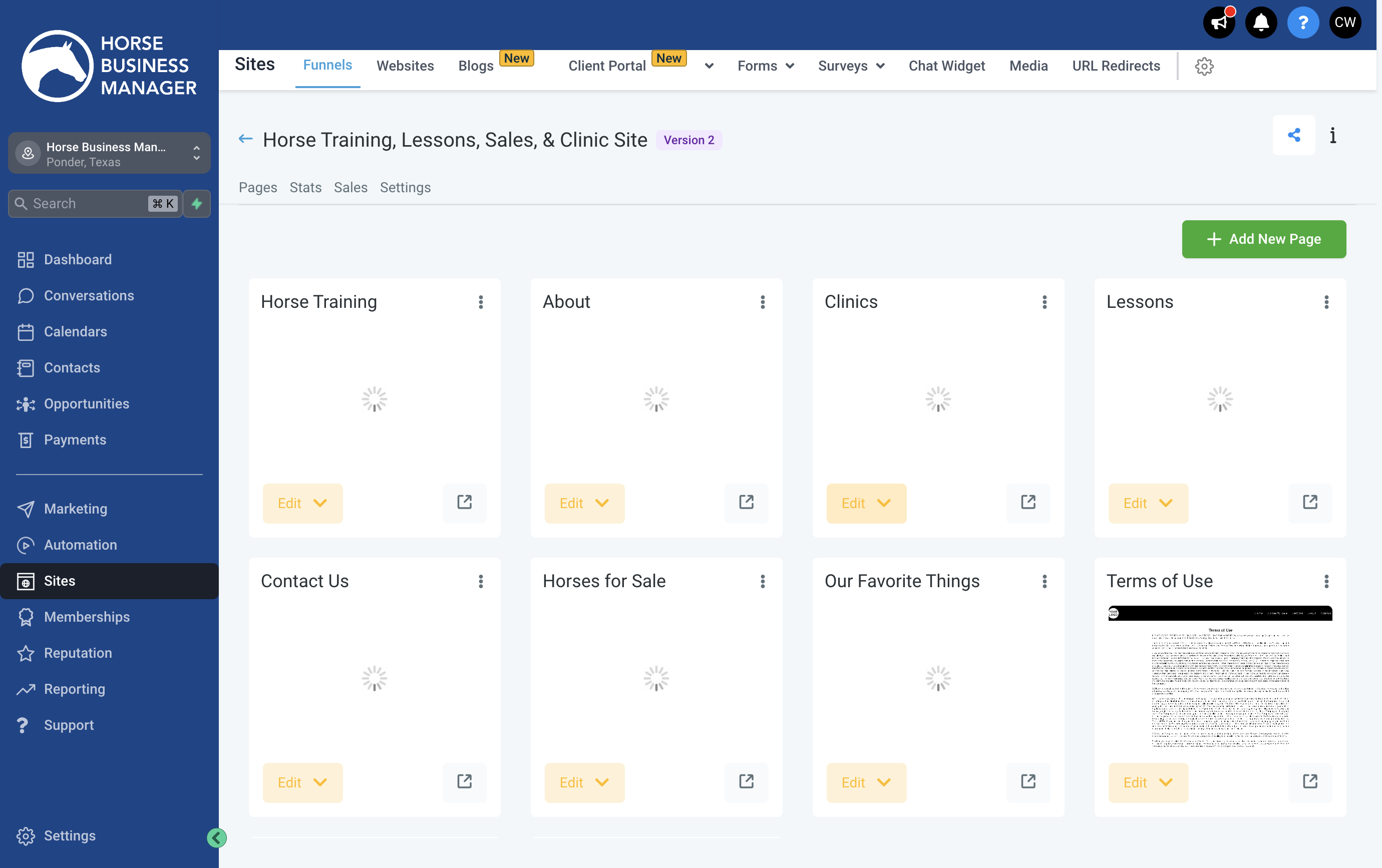Click the quick actions lightning bolt
The height and width of the screenshot is (868, 1382).
[197, 203]
